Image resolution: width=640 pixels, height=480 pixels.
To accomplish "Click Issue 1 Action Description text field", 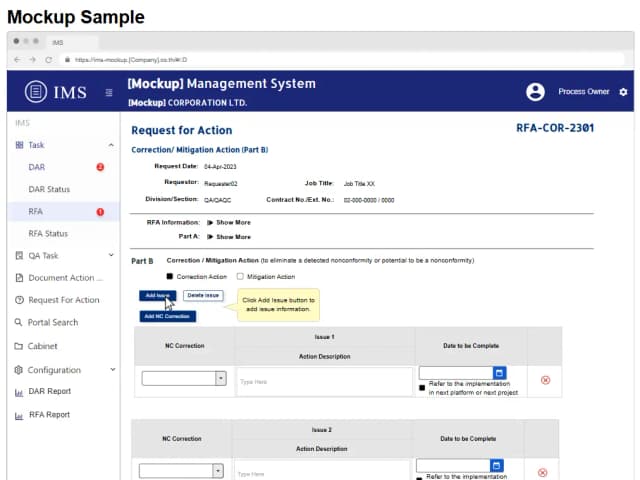I will pyautogui.click(x=323, y=381).
